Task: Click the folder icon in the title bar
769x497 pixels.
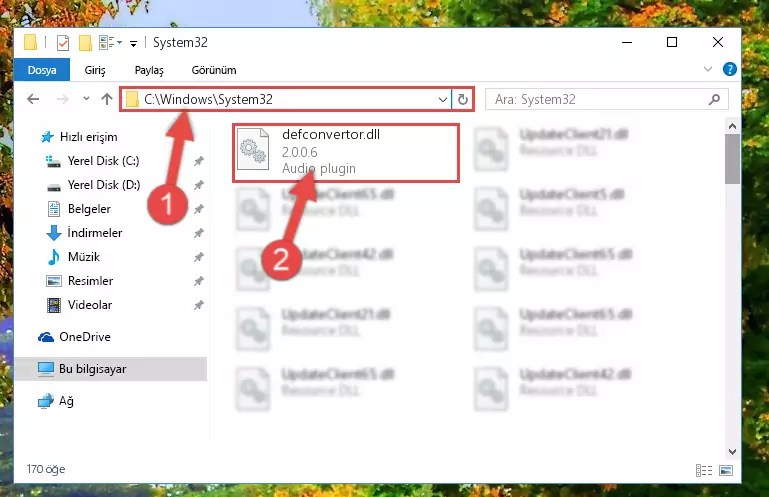Action: tap(30, 43)
